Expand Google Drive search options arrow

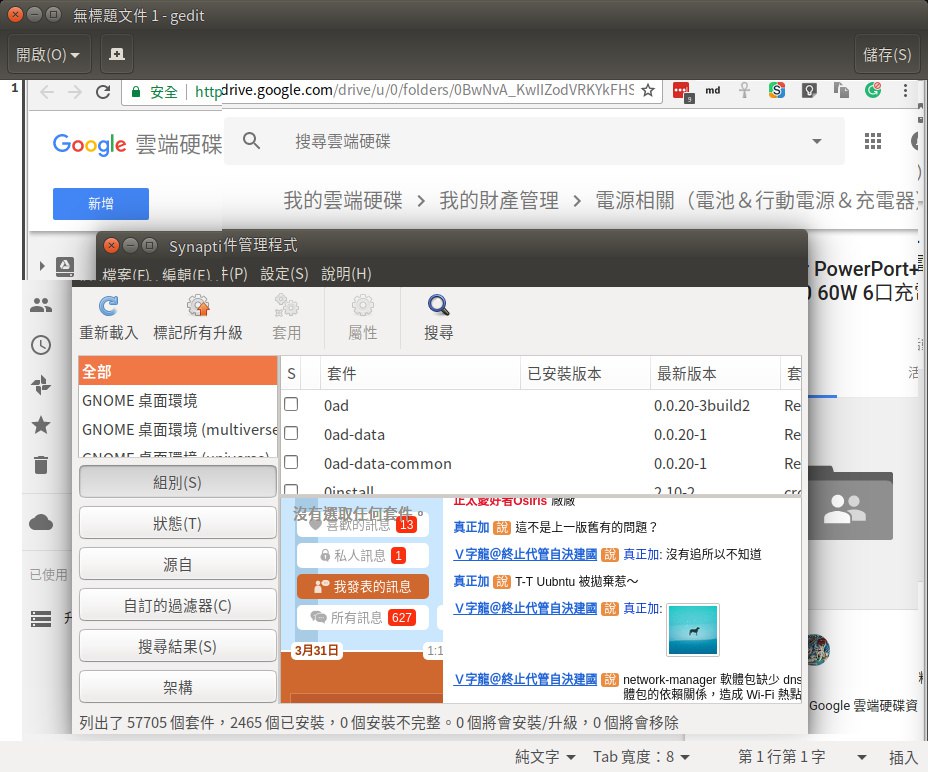pos(817,141)
